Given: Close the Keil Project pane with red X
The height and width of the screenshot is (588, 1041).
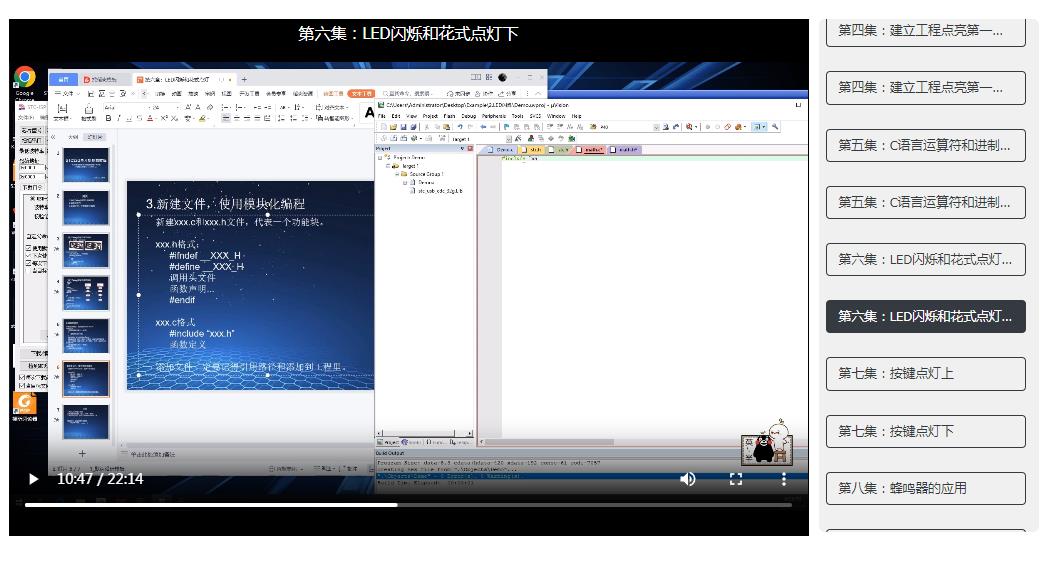Looking at the screenshot, I should pos(470,149).
